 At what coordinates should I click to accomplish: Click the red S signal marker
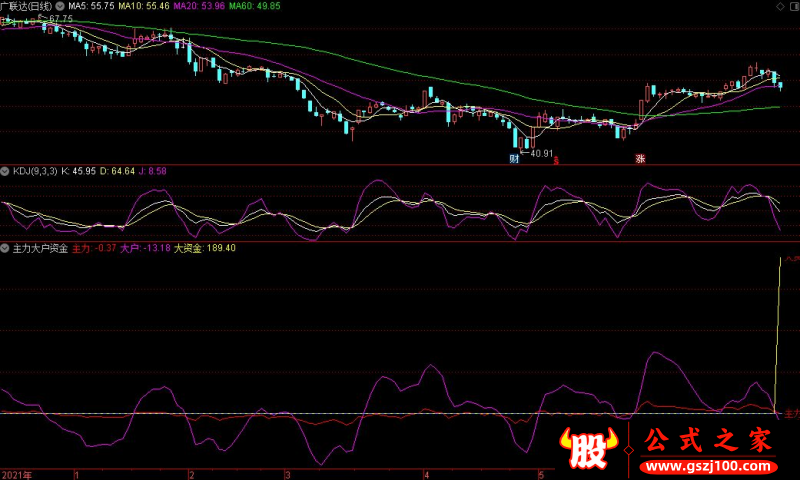point(556,161)
